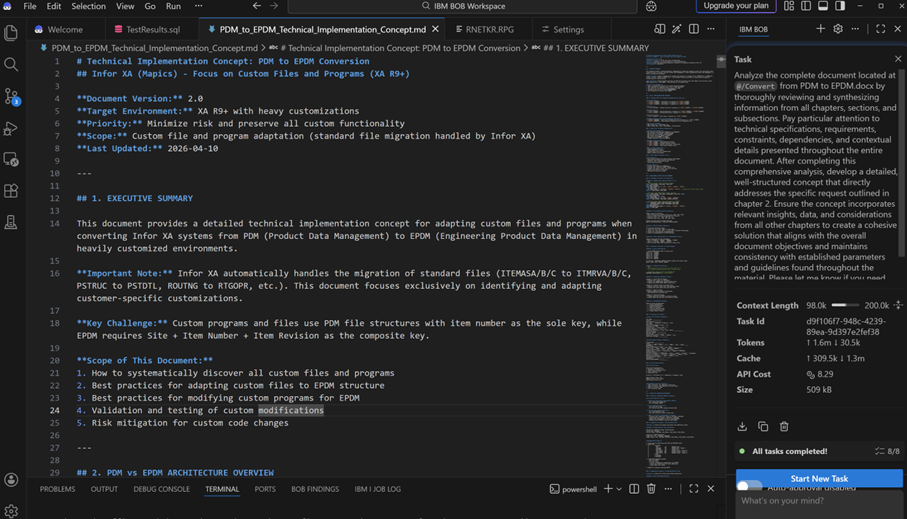Open the Run and Debug view
Screen dimensions: 907x519
click(12, 128)
